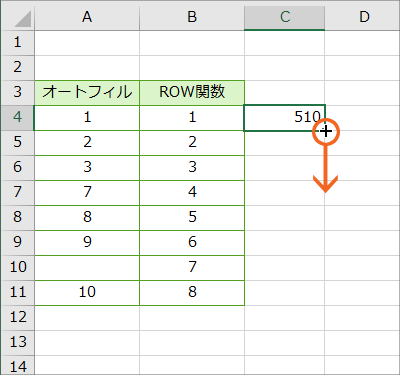400x375 pixels.
Task: Click empty cell B2
Action: click(192, 68)
